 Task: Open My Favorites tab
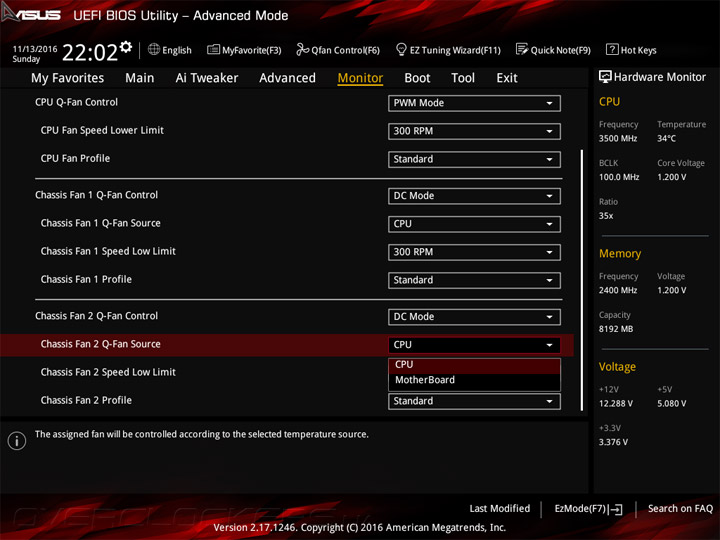(68, 78)
